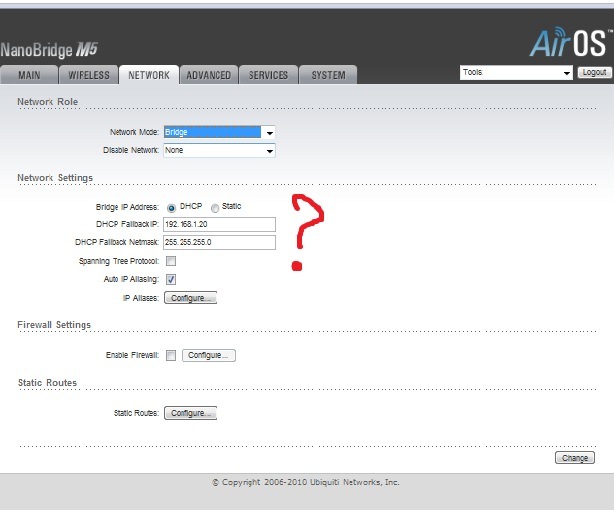This screenshot has width=614, height=510.
Task: Click the AirOS logo
Action: tap(570, 42)
